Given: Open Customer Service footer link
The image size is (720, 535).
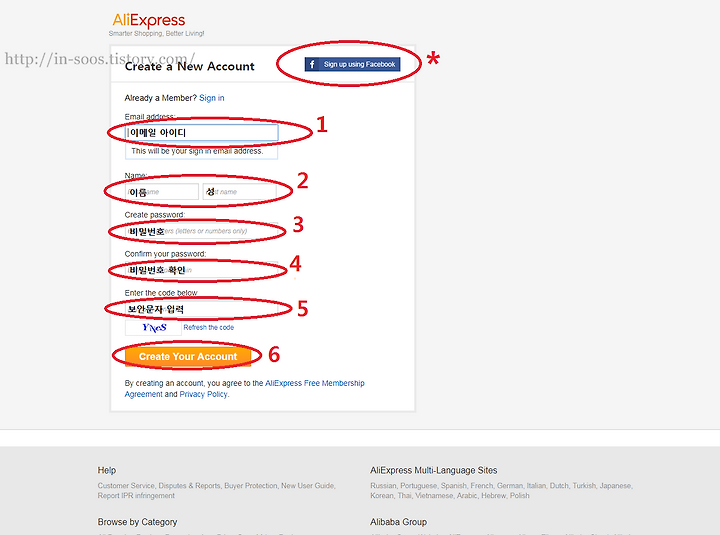Looking at the screenshot, I should [x=126, y=486].
